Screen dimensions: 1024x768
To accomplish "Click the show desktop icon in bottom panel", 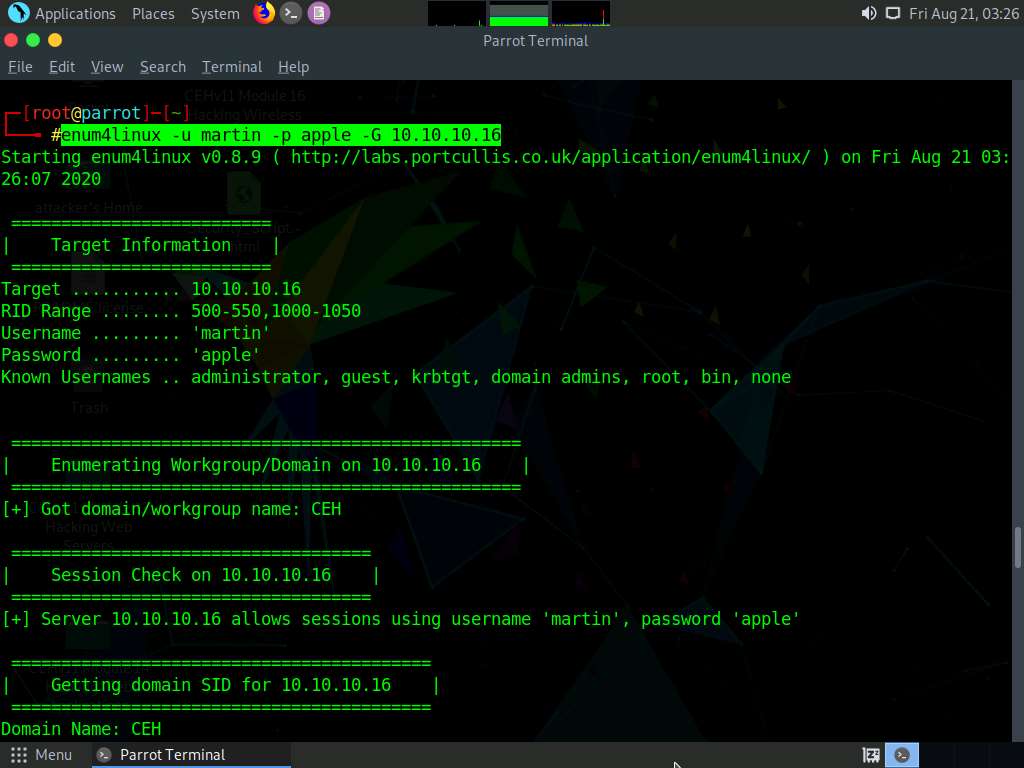I will (871, 756).
